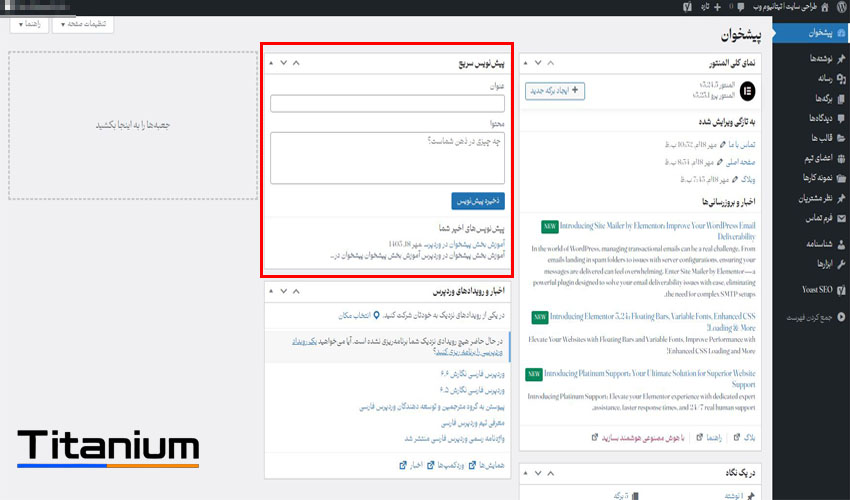Open 'Introducing Site Mailer by Elementor' article
Screen dimensions: 850x500
click(657, 231)
